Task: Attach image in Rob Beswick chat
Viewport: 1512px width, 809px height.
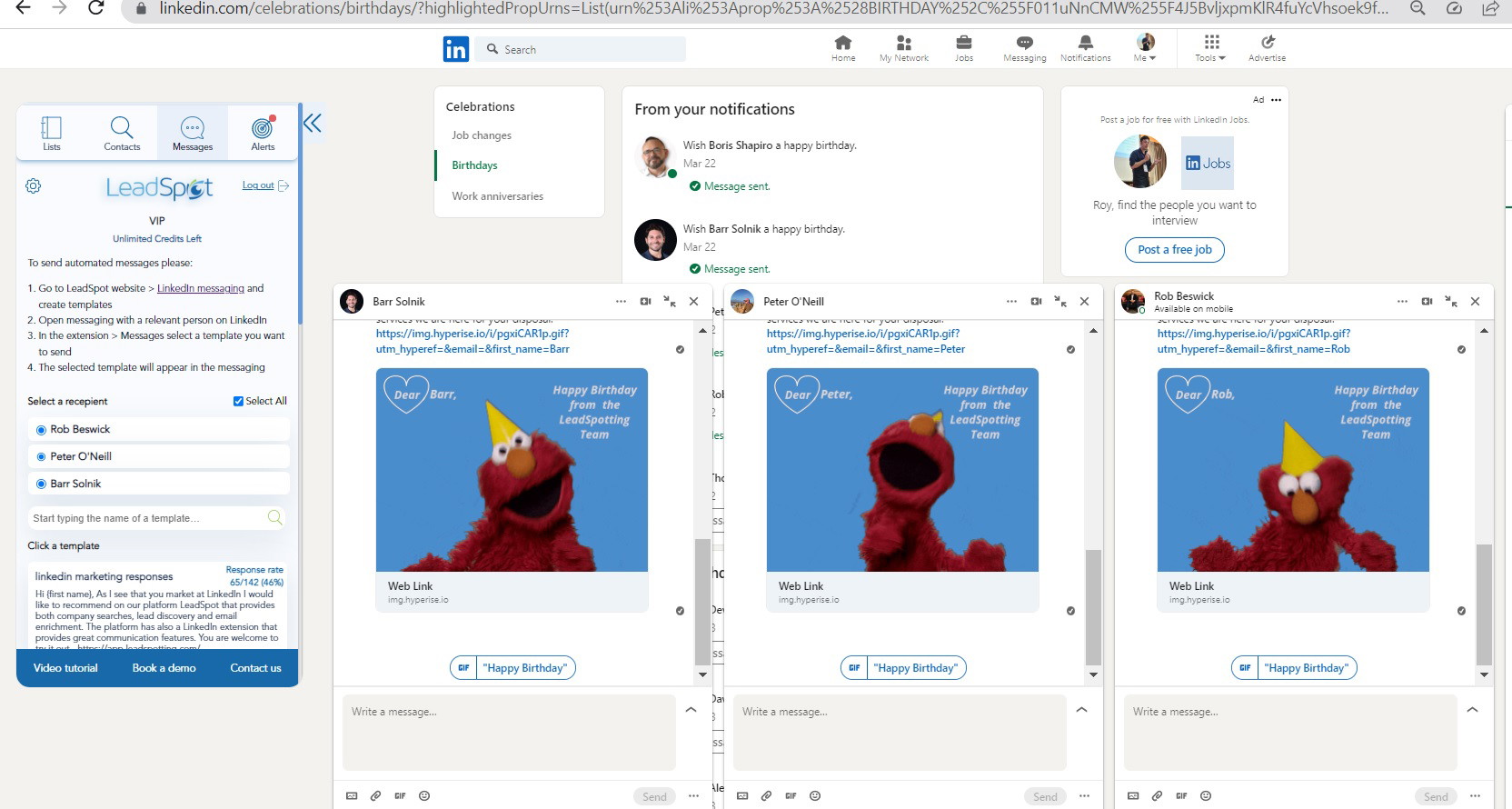Action: tap(1133, 796)
